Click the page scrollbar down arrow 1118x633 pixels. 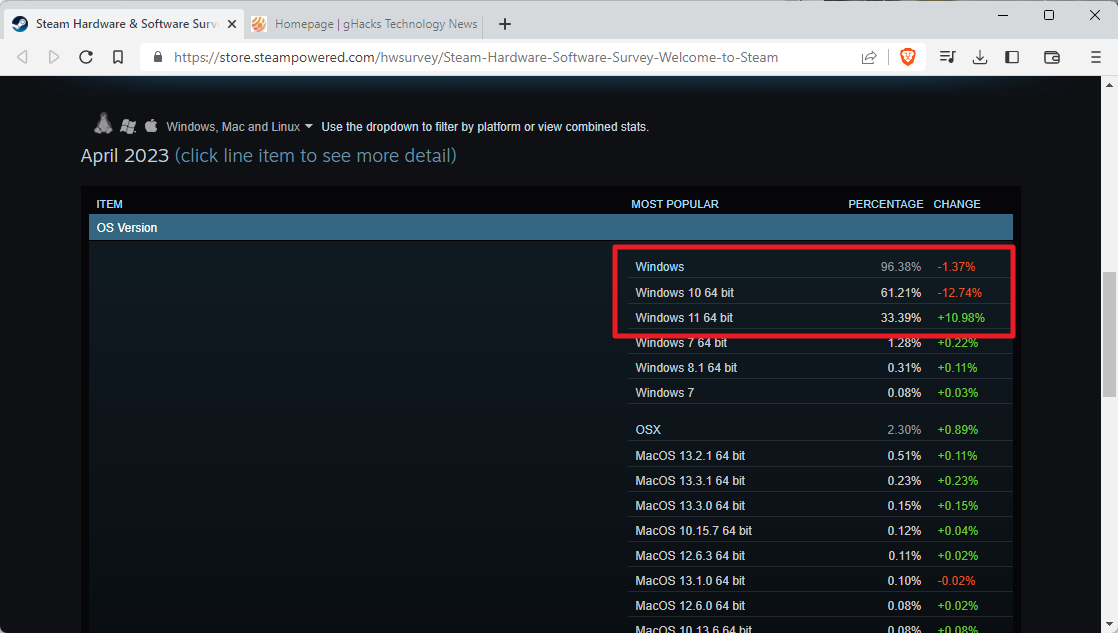[x=1109, y=625]
